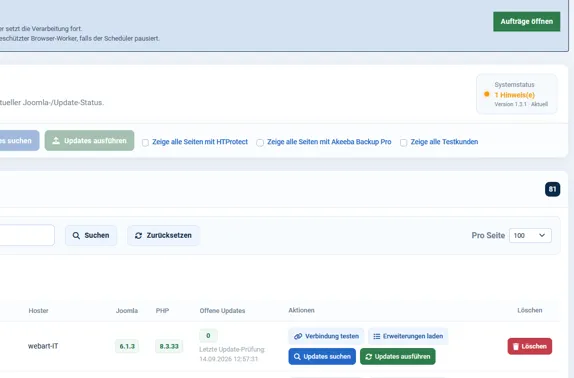Viewport: 574px width, 378px height.
Task: Click sync icon in row Updates ausführen
Action: pyautogui.click(x=369, y=357)
